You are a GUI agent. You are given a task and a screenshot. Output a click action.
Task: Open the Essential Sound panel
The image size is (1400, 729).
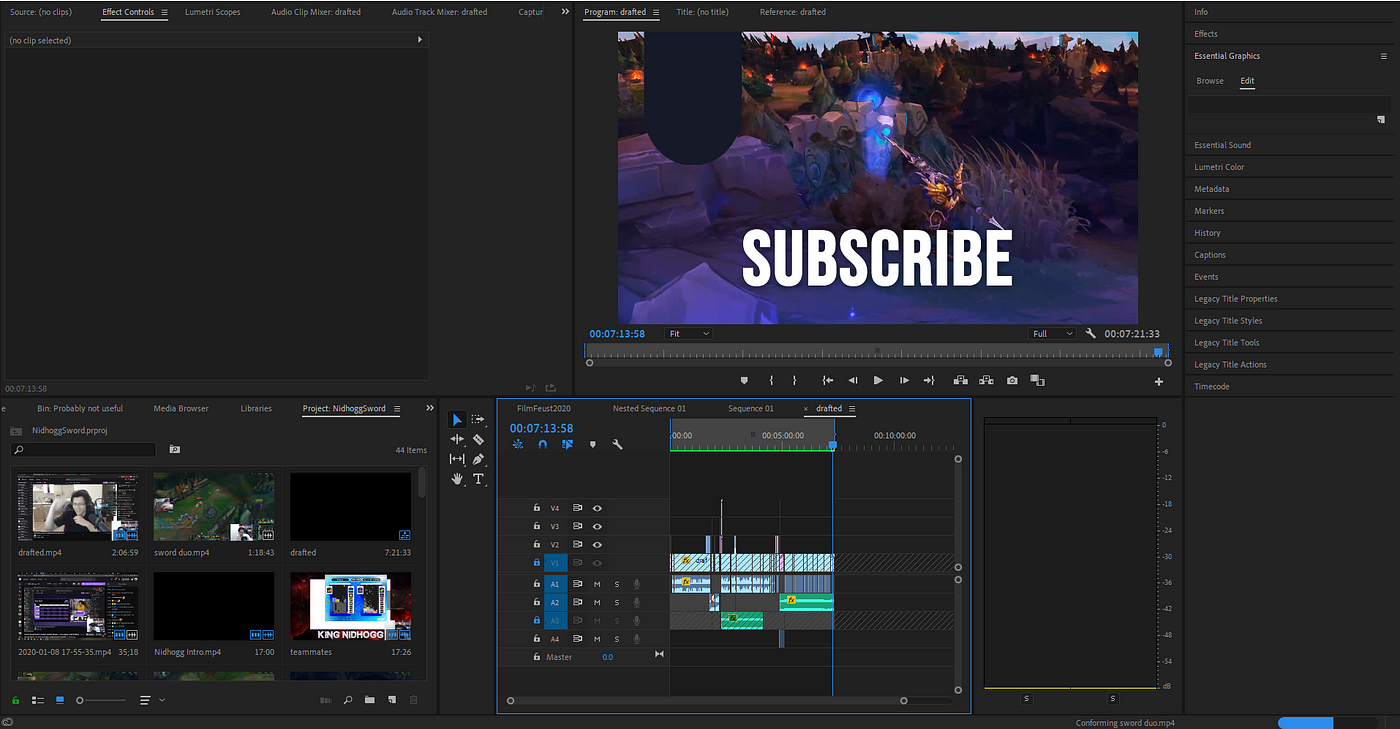click(x=1222, y=145)
